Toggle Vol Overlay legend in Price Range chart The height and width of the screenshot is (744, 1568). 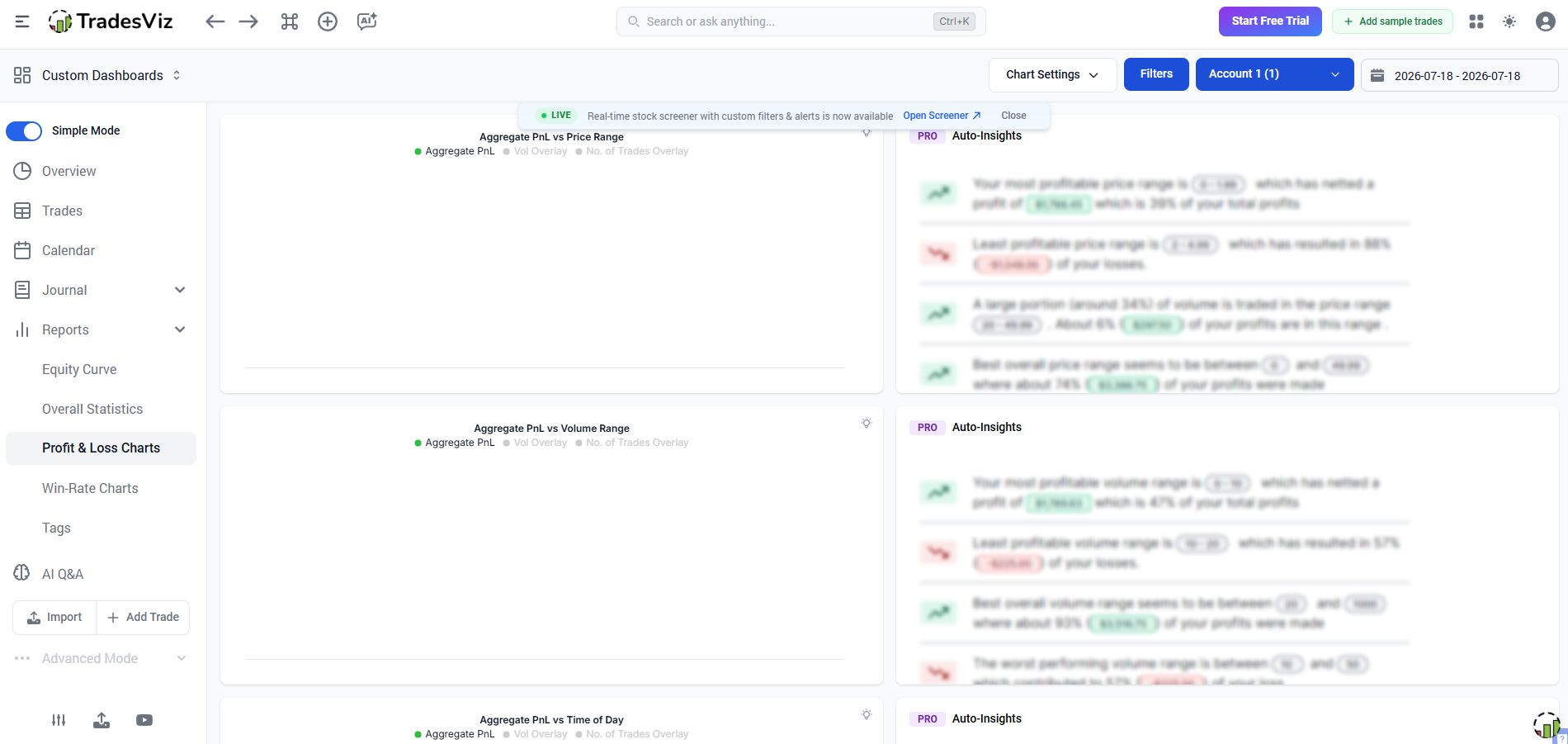pyautogui.click(x=535, y=151)
